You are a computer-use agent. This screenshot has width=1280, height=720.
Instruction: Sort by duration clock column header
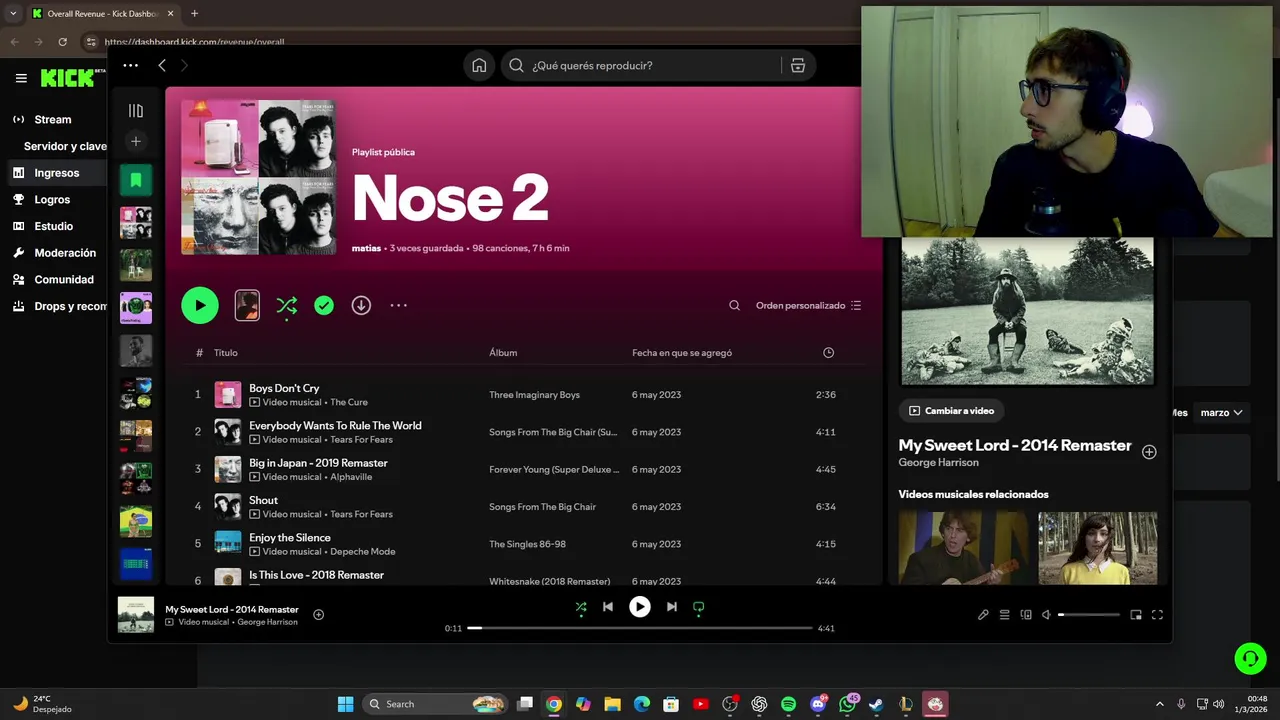(x=828, y=353)
